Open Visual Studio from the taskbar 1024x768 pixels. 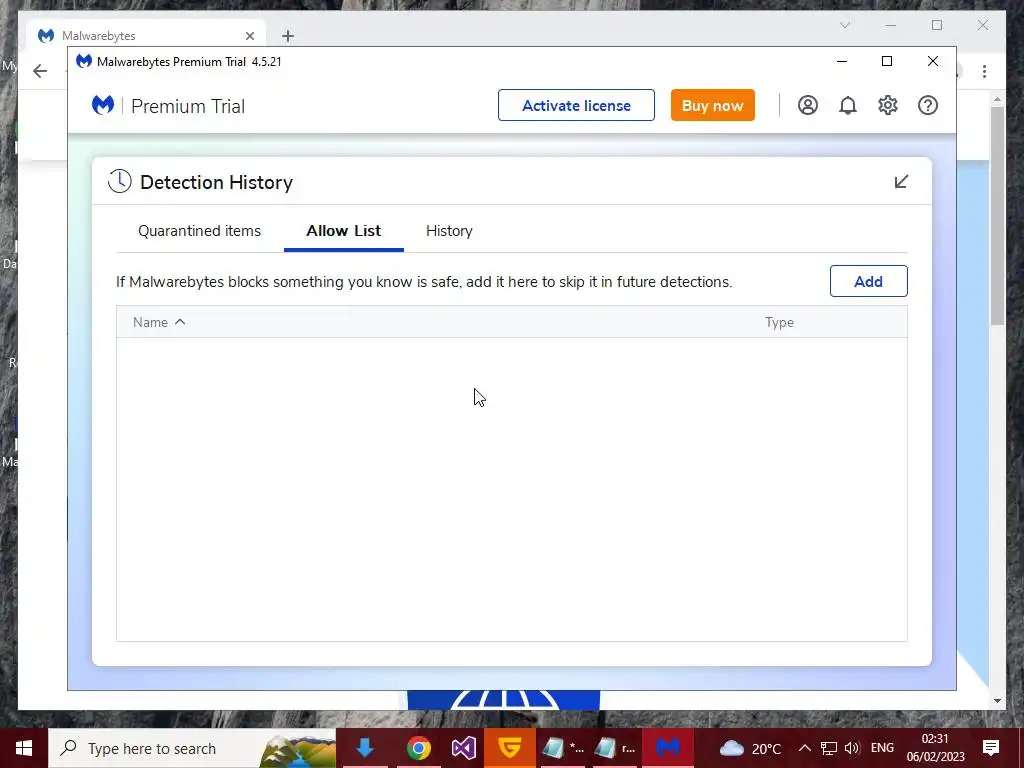(x=464, y=748)
